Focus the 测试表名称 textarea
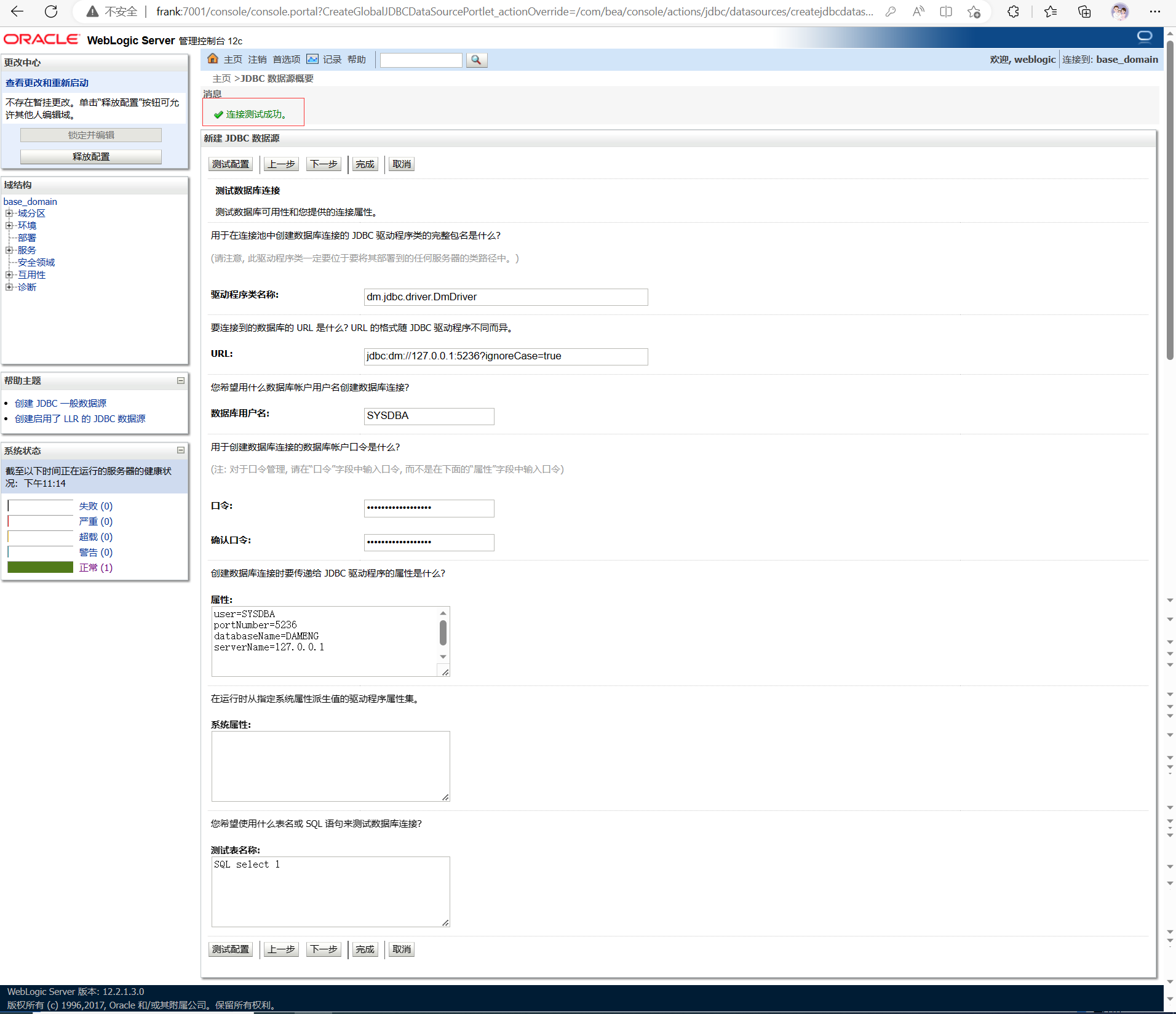Image resolution: width=1176 pixels, height=1014 pixels. pyautogui.click(x=330, y=892)
